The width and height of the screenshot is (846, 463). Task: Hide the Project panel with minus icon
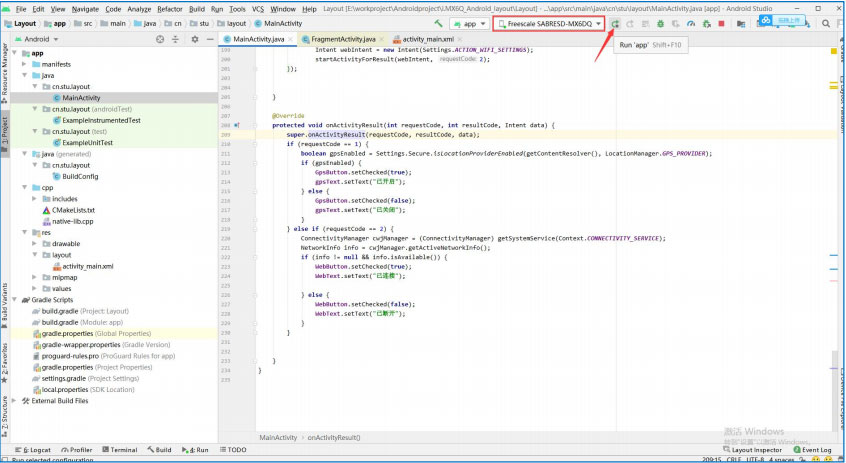[x=210, y=39]
